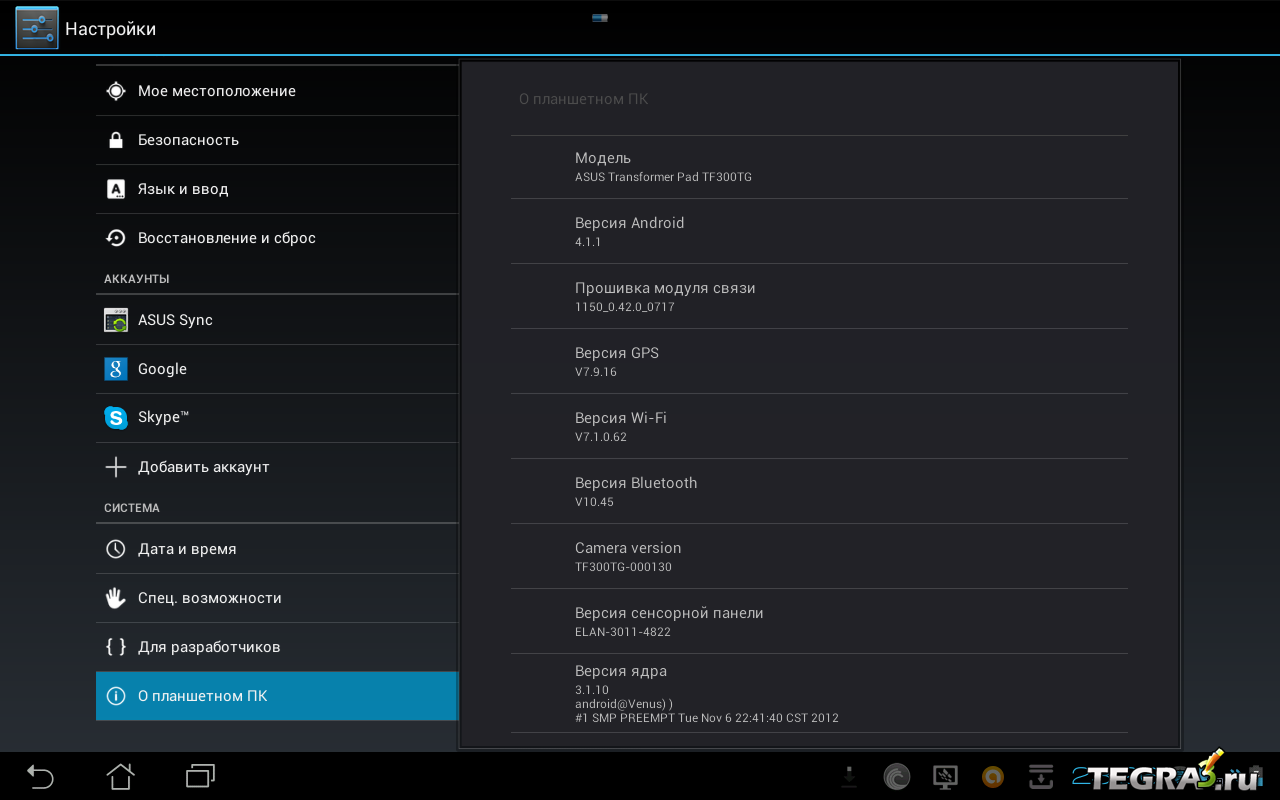1280x800 pixels.
Task: Click the Прошивка модуля связи entry
Action: 819,297
